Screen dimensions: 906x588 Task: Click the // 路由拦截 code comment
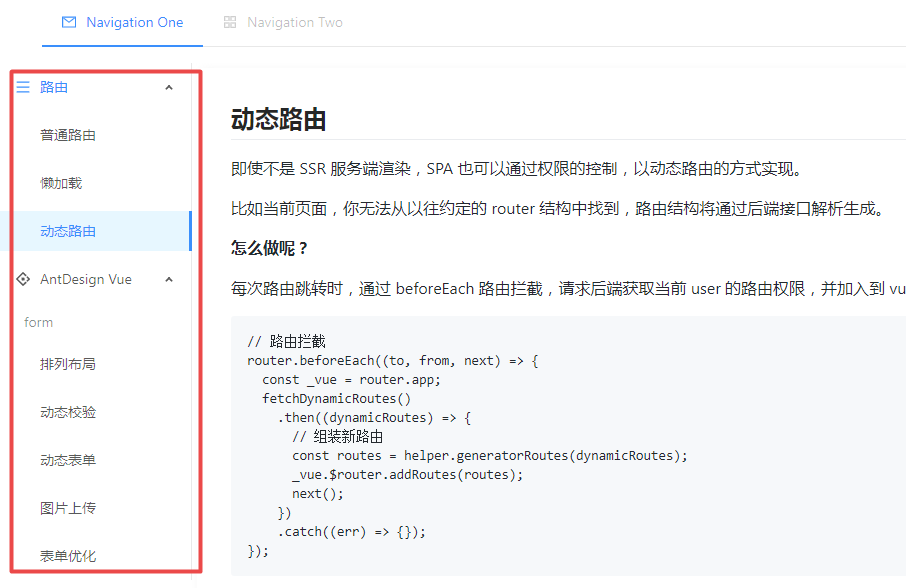click(287, 341)
